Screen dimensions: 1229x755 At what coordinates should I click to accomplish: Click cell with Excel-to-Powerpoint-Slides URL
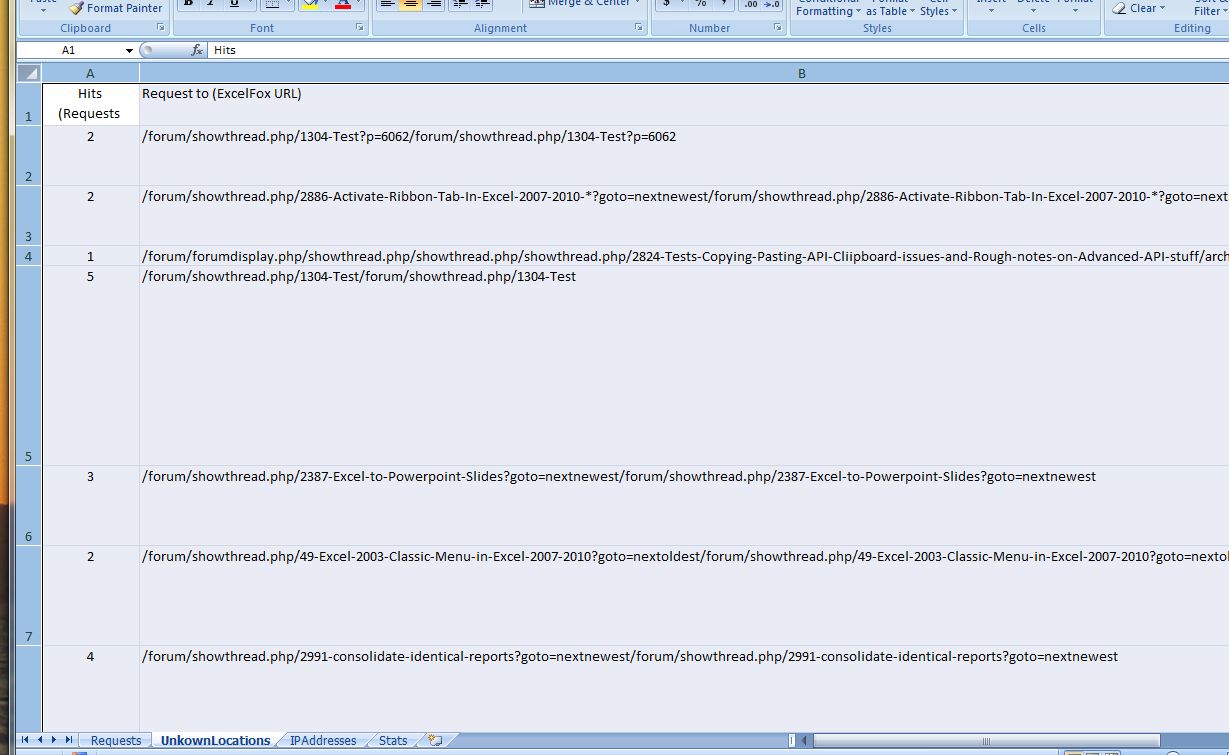(684, 505)
